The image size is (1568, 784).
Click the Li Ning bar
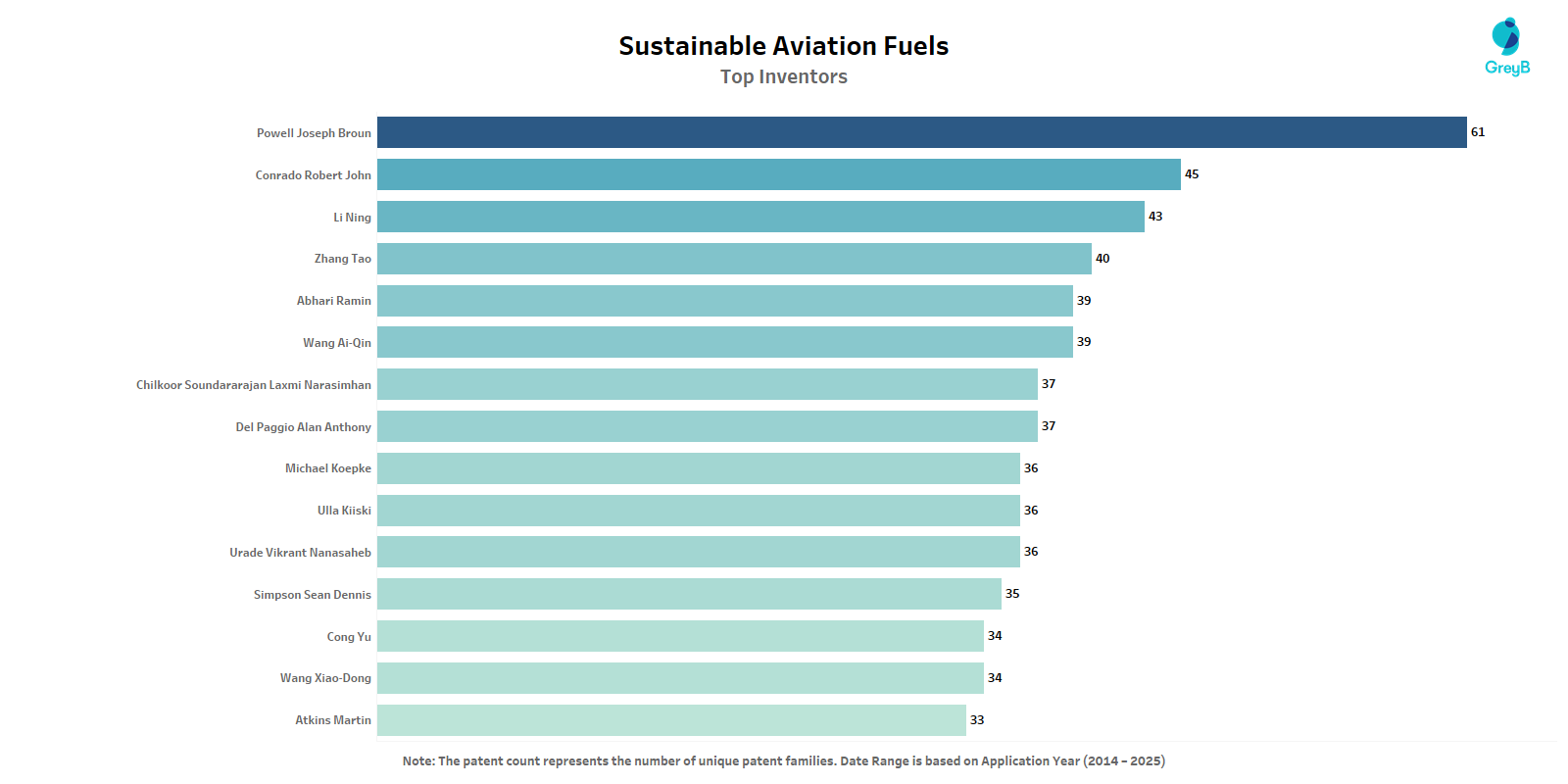pyautogui.click(x=760, y=217)
